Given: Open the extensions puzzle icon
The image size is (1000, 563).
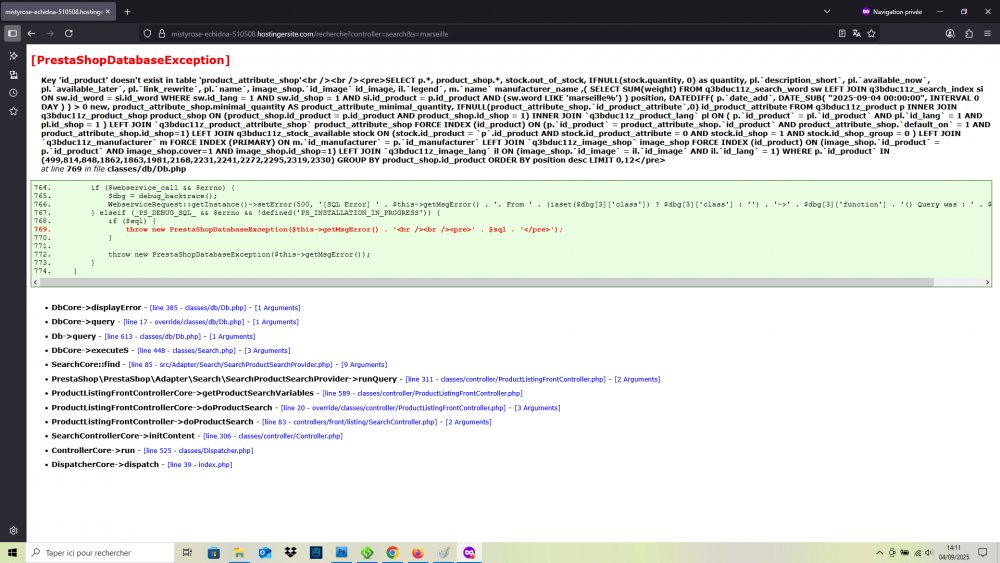Looking at the screenshot, I should point(969,34).
